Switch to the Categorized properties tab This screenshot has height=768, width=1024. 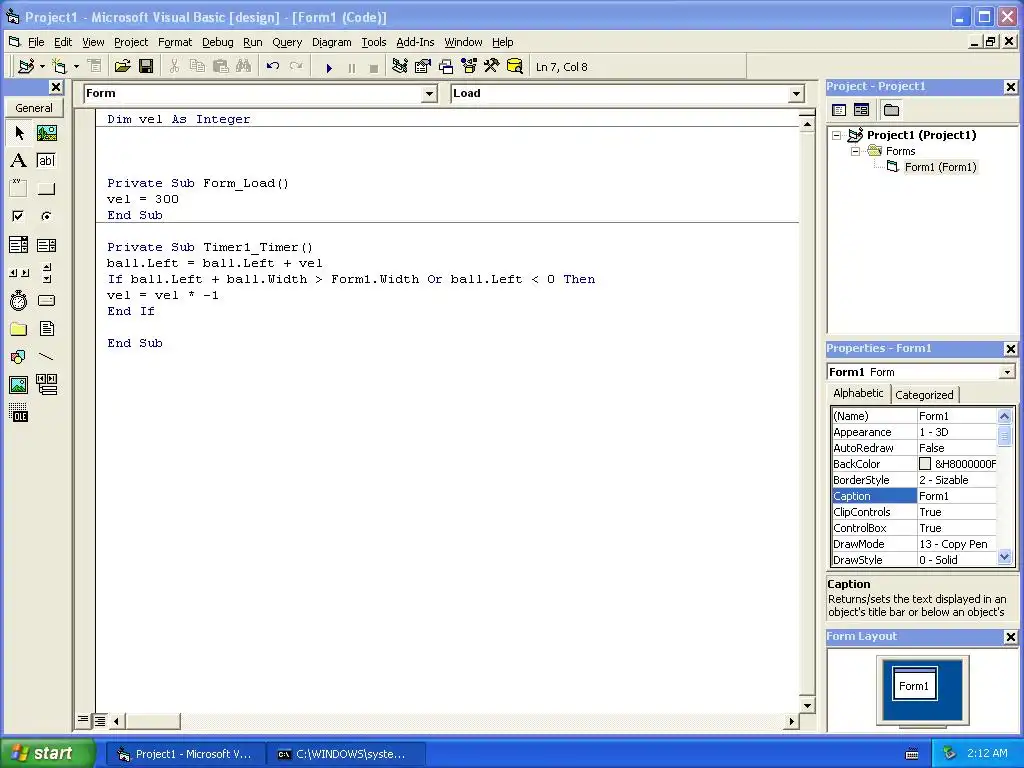924,394
